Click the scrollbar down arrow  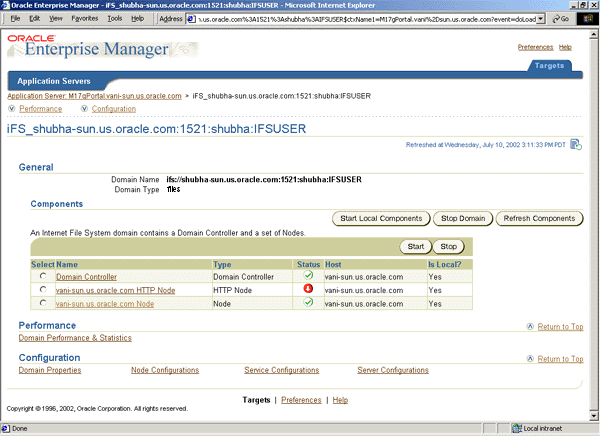pos(593,416)
